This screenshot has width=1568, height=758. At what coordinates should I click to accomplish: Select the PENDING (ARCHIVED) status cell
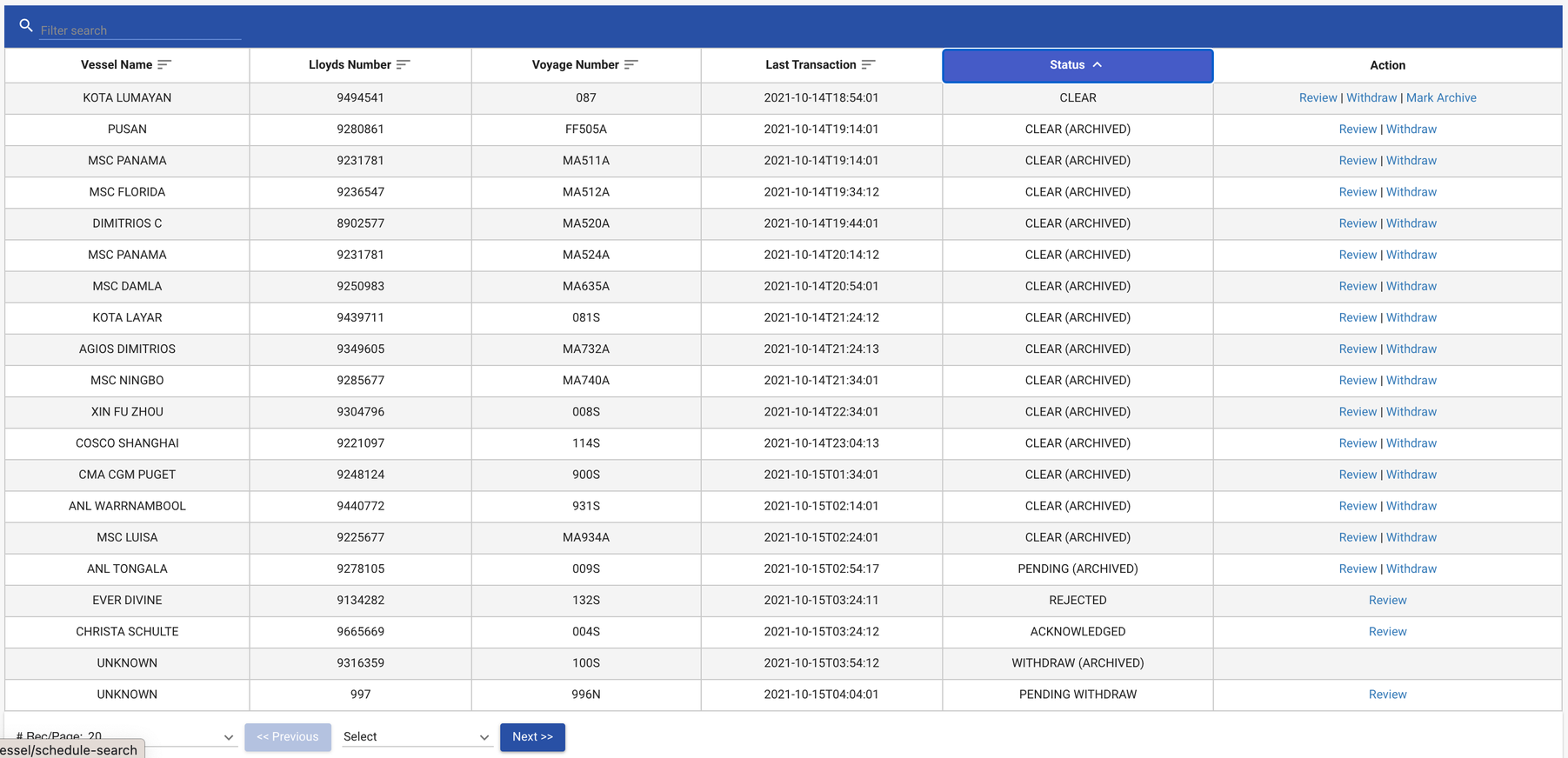click(1078, 568)
